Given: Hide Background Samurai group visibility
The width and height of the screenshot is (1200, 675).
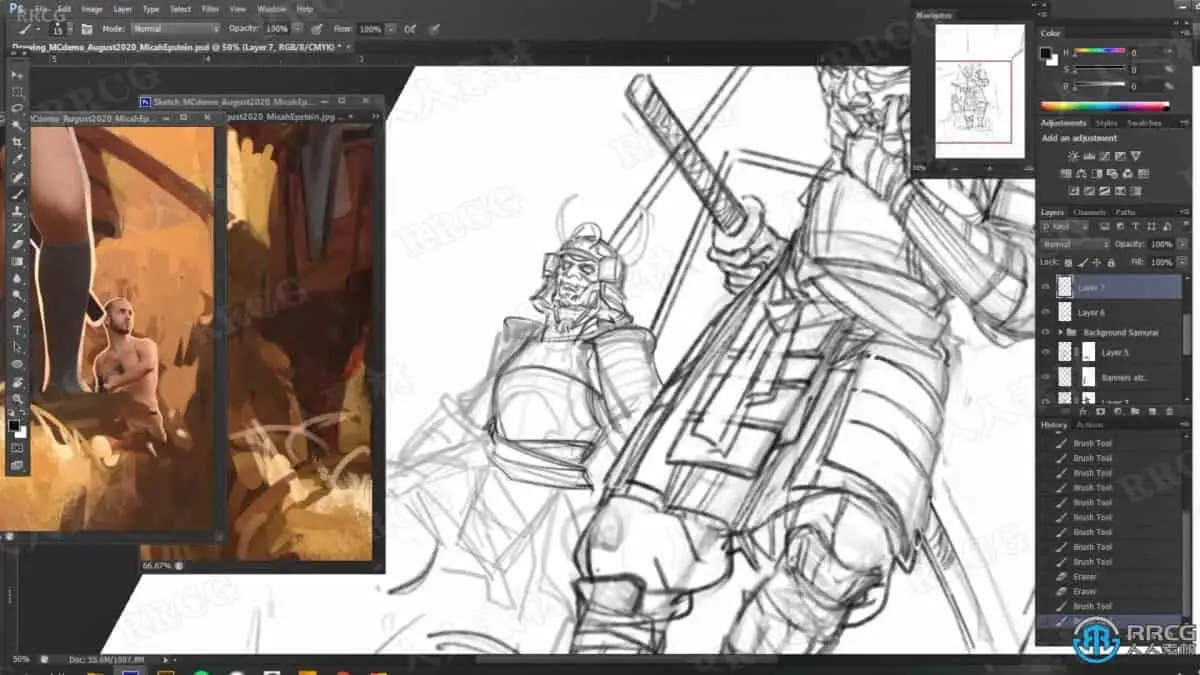Looking at the screenshot, I should coord(1047,332).
